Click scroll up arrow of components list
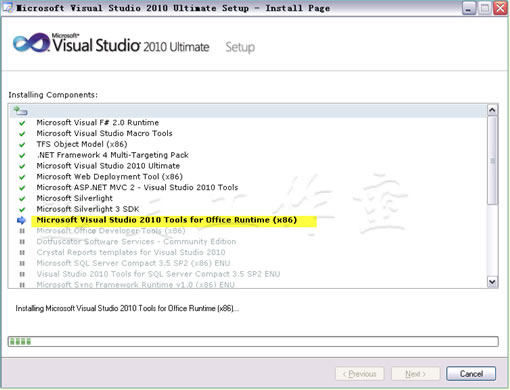This screenshot has width=510, height=390. (492, 110)
